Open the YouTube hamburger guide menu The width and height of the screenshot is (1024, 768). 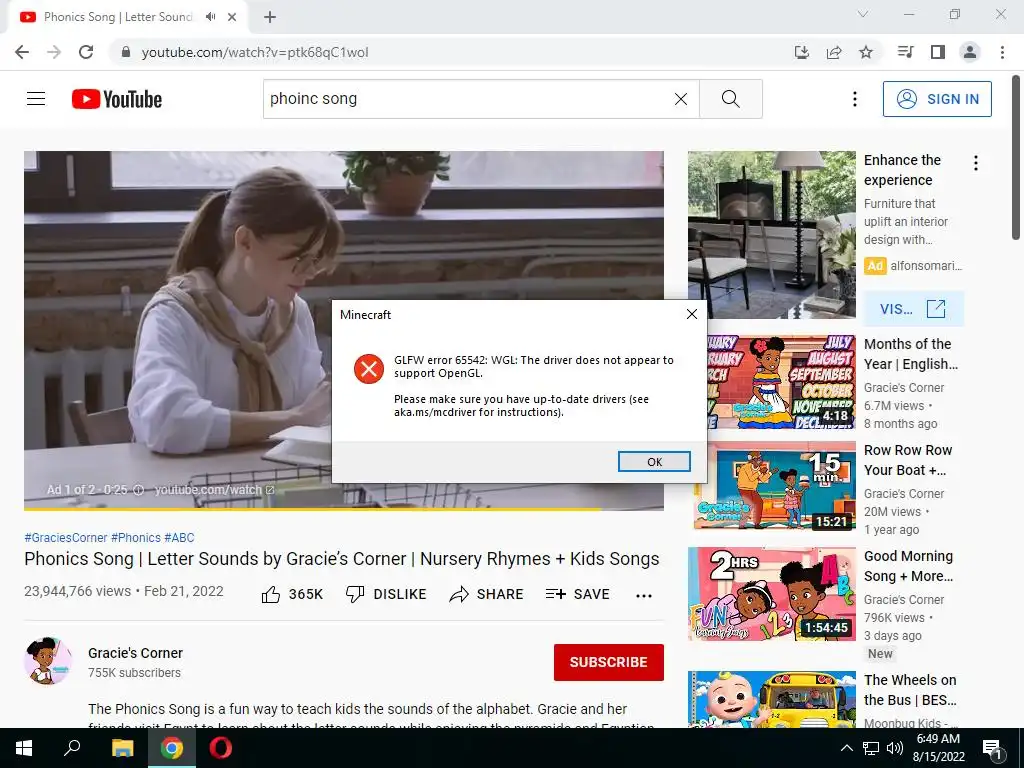point(36,99)
